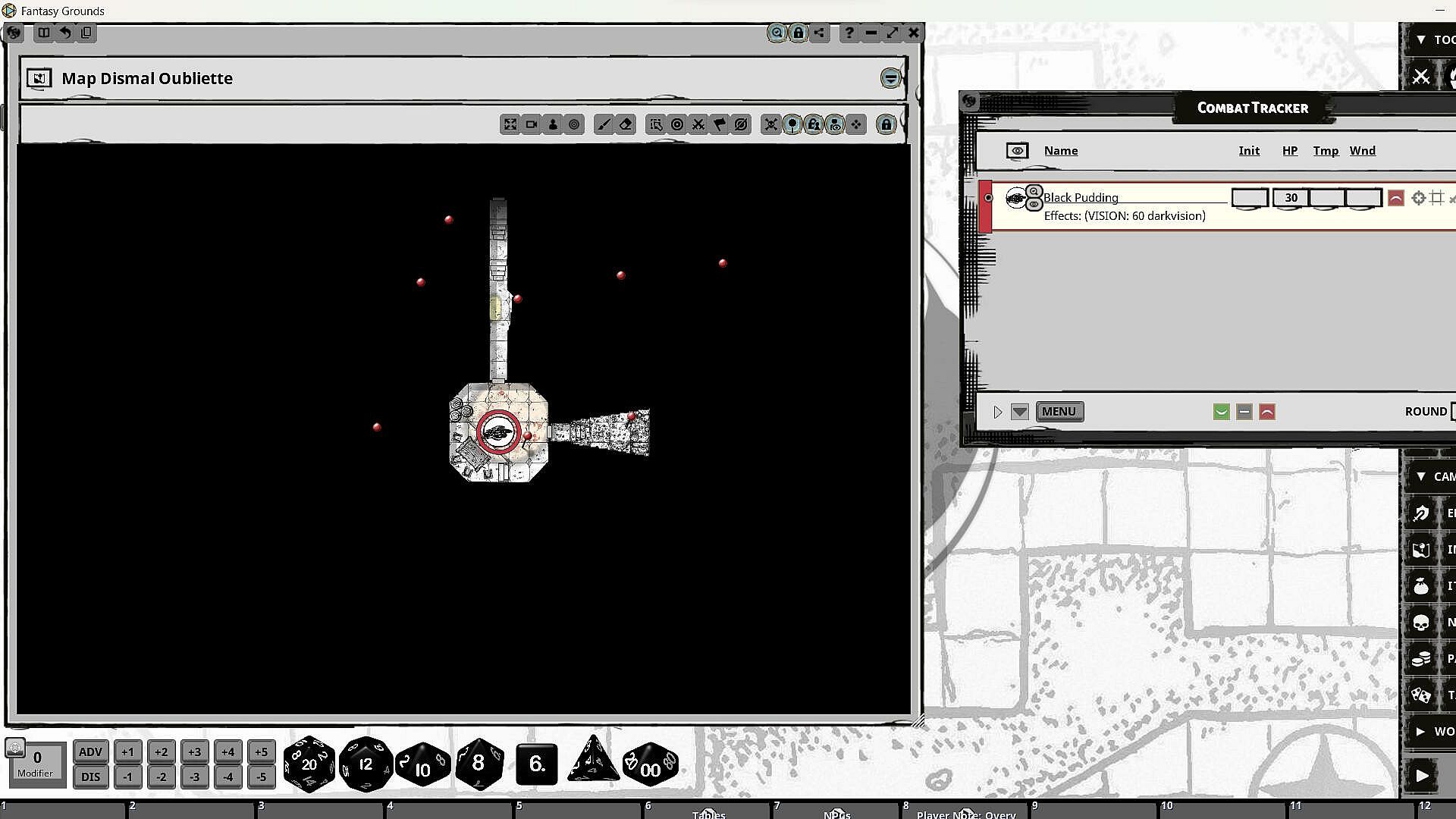Roll the d8 die
The image size is (1456, 819).
[x=479, y=764]
